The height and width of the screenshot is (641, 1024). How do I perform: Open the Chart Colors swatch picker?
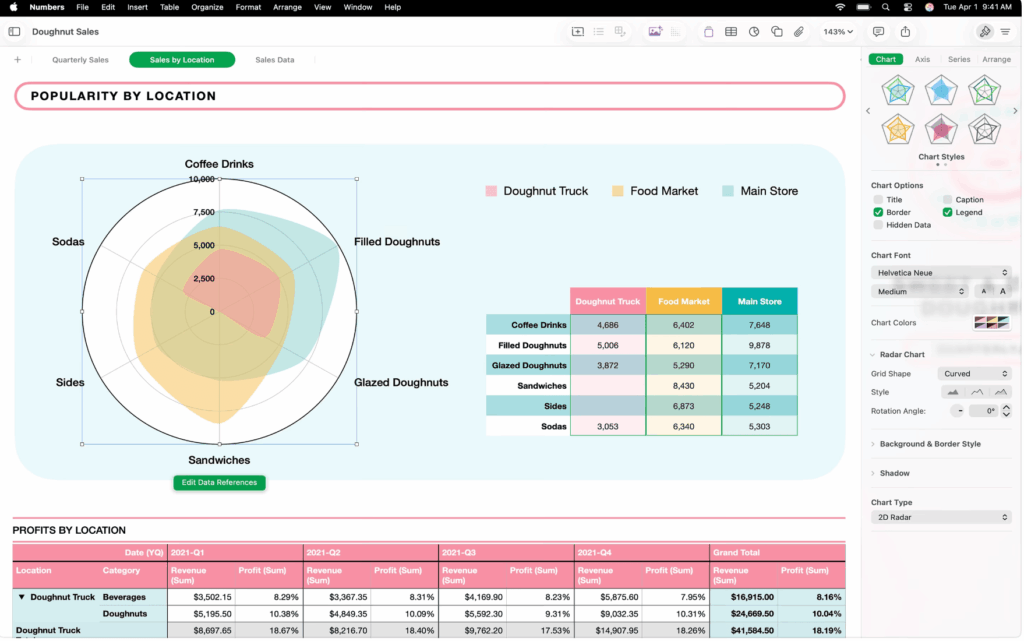click(x=993, y=321)
